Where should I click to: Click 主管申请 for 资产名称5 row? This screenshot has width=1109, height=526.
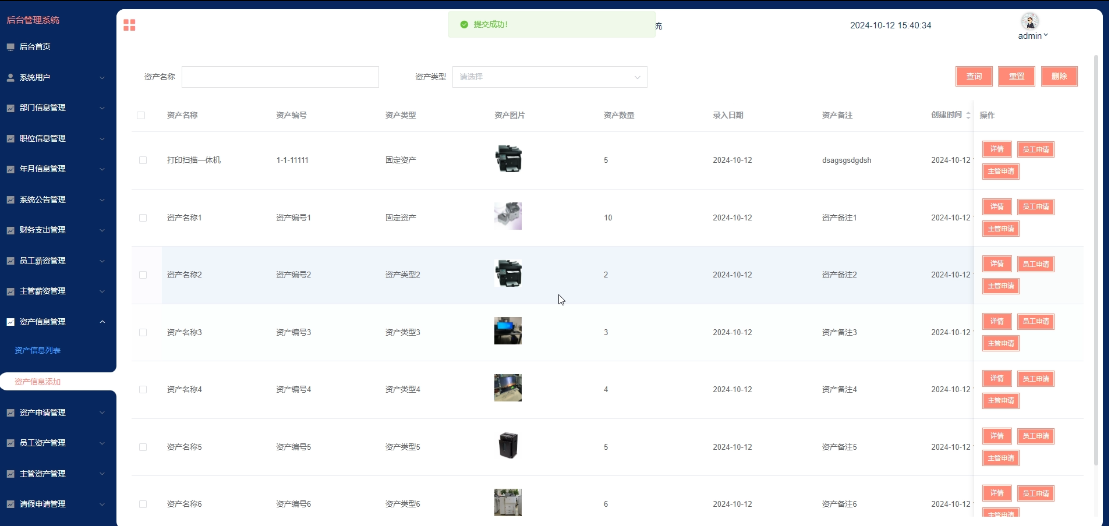[1000, 458]
